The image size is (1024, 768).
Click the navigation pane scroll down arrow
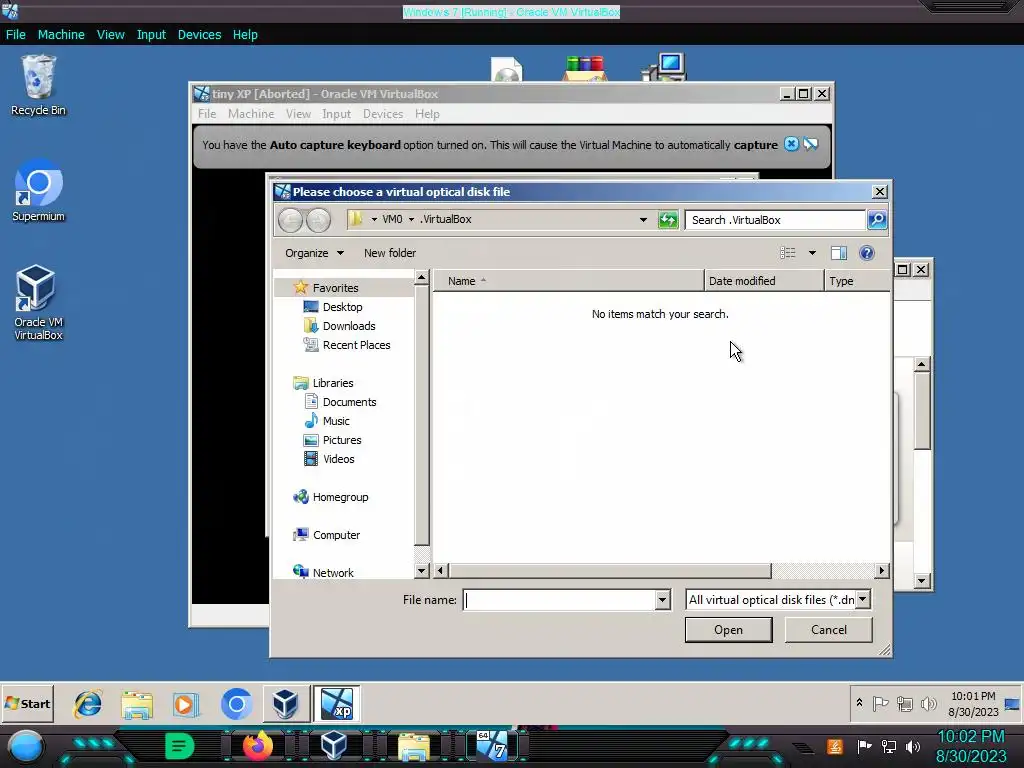pyautogui.click(x=421, y=571)
